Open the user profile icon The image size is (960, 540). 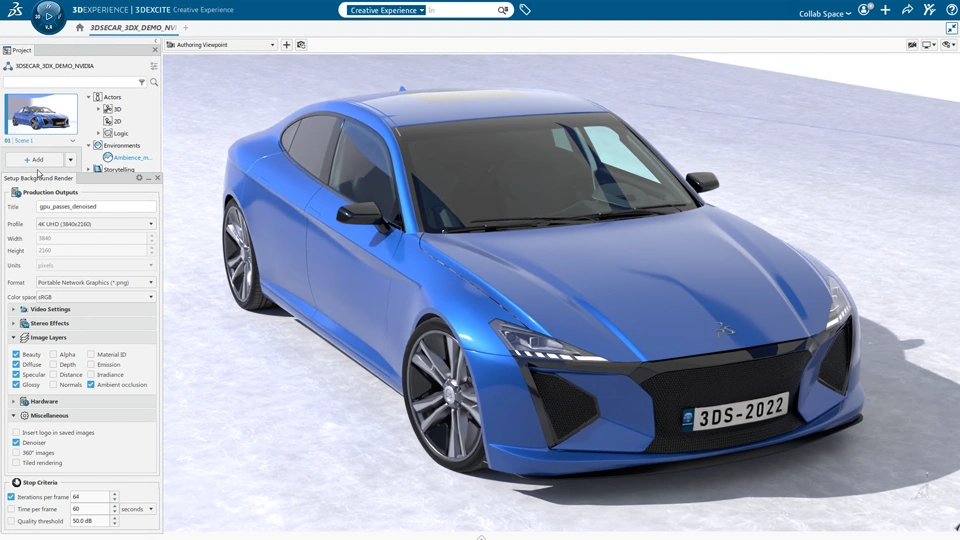(x=864, y=10)
